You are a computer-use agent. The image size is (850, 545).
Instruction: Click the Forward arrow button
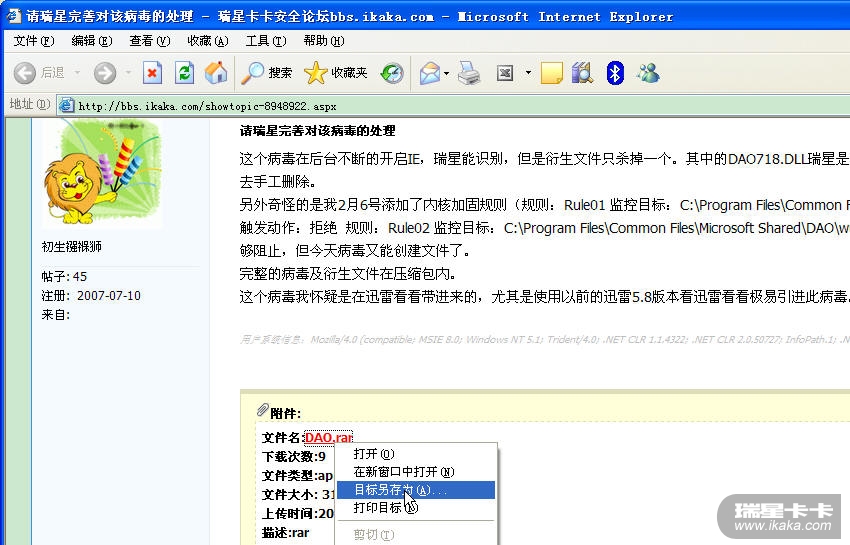point(105,73)
